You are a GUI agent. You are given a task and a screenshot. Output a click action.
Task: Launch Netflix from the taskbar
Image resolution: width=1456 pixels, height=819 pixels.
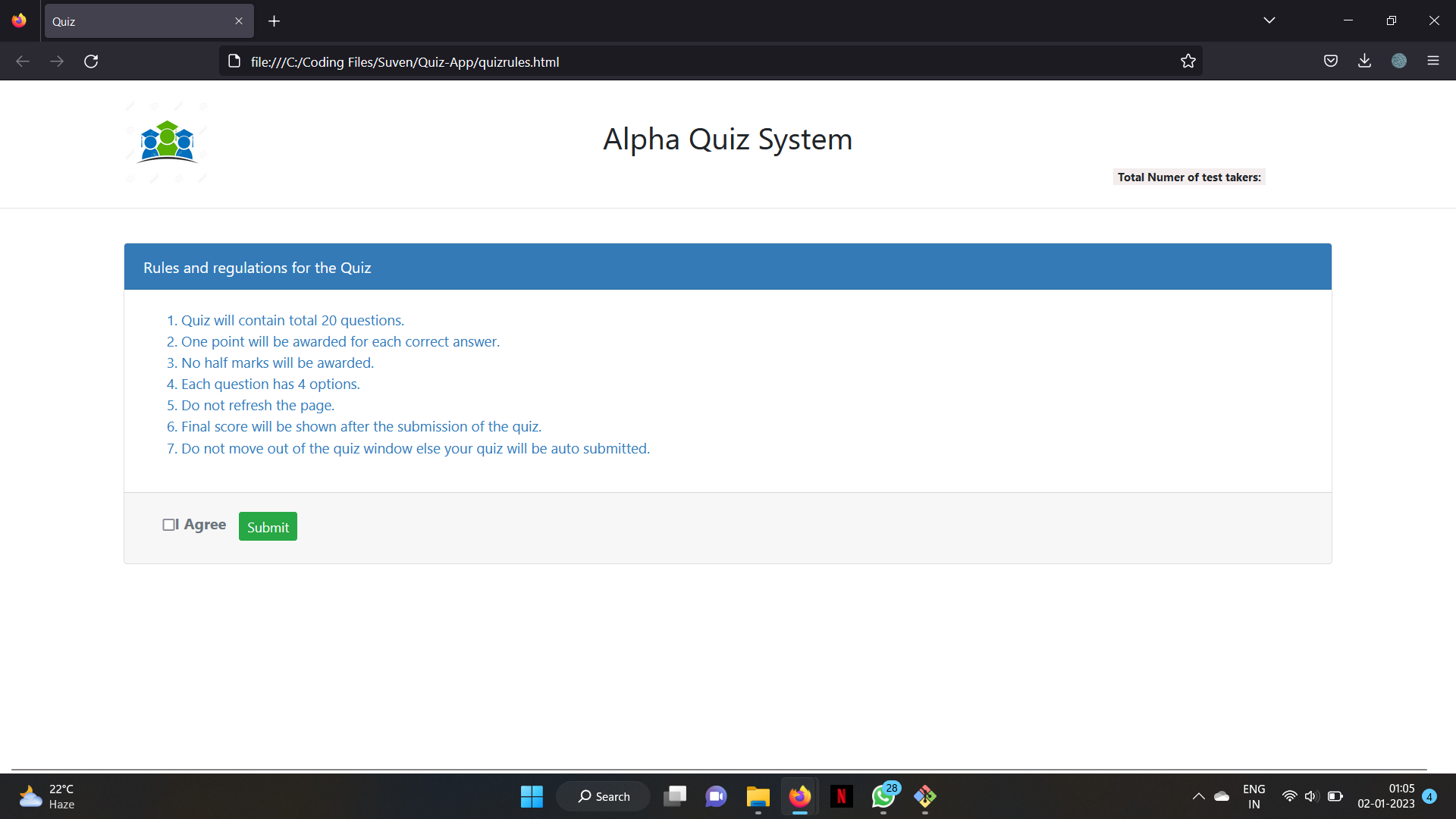pos(842,797)
